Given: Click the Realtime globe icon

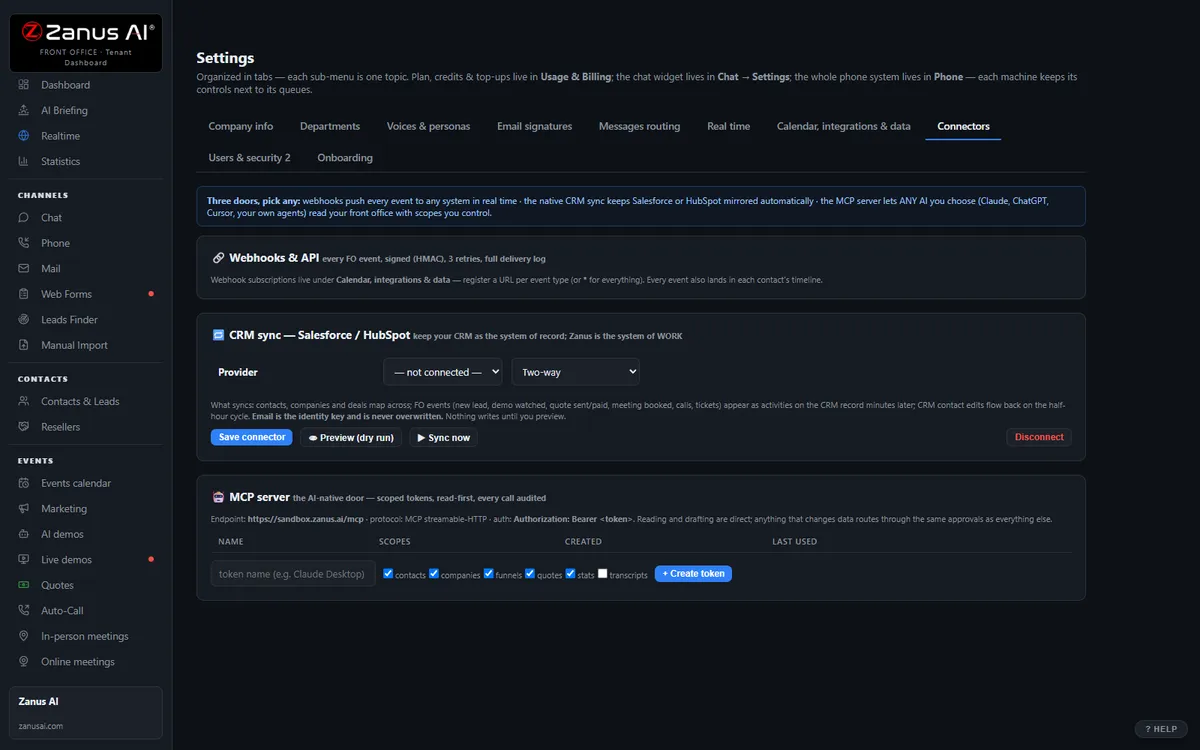Looking at the screenshot, I should (x=24, y=136).
